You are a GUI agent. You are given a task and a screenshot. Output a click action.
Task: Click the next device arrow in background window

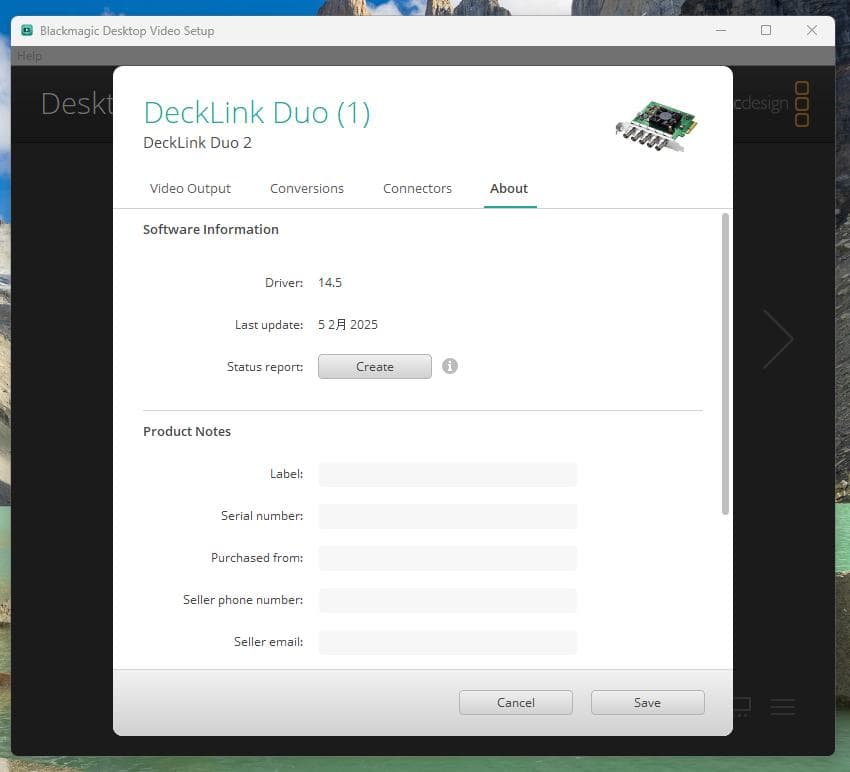coord(778,339)
